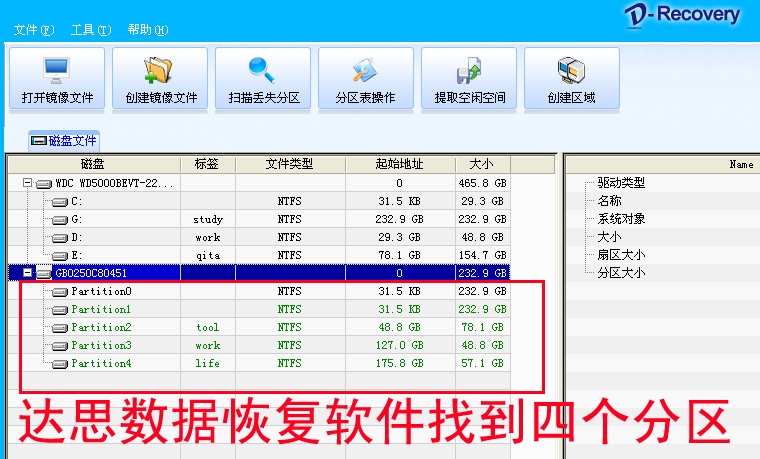Click the drive icon beside Partition2

tap(60, 328)
